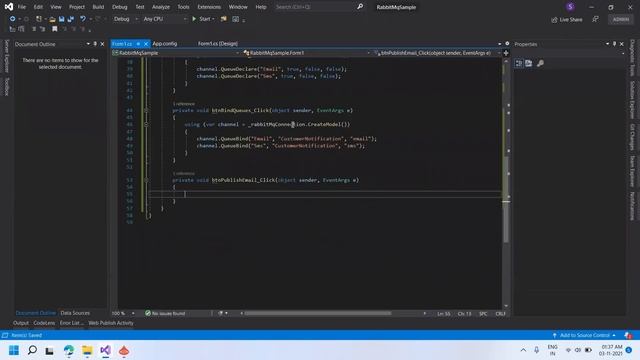The image size is (640, 360).
Task: Click in the Search (Ctrl+Q) box
Action: coord(314,7)
